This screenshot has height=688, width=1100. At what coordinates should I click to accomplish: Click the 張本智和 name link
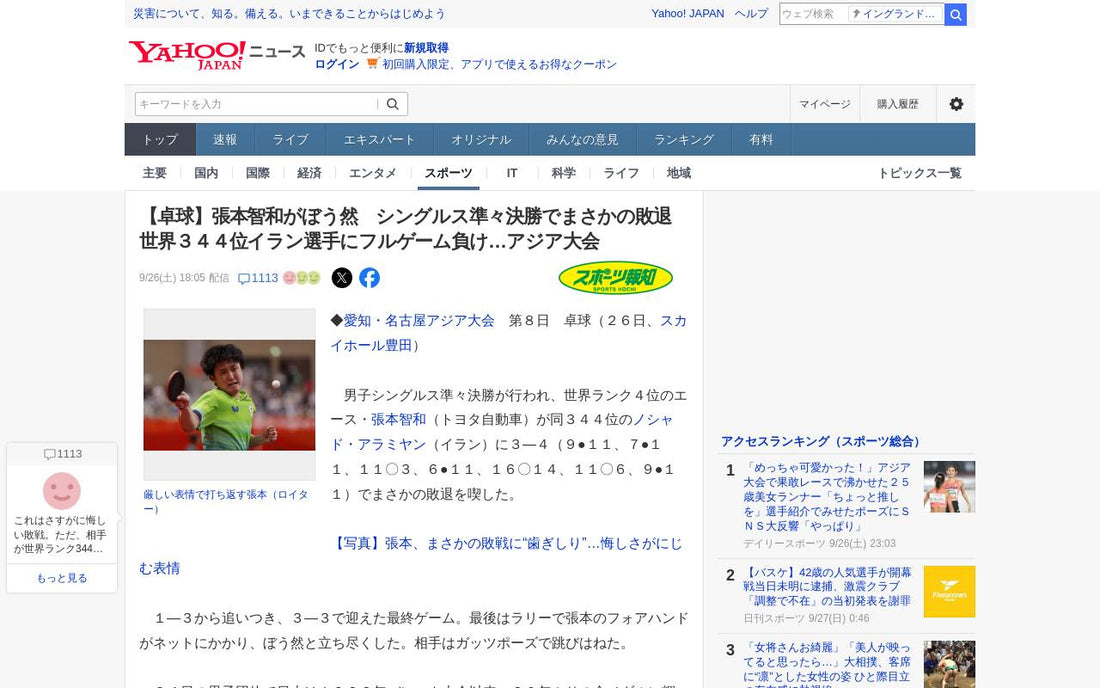click(398, 419)
